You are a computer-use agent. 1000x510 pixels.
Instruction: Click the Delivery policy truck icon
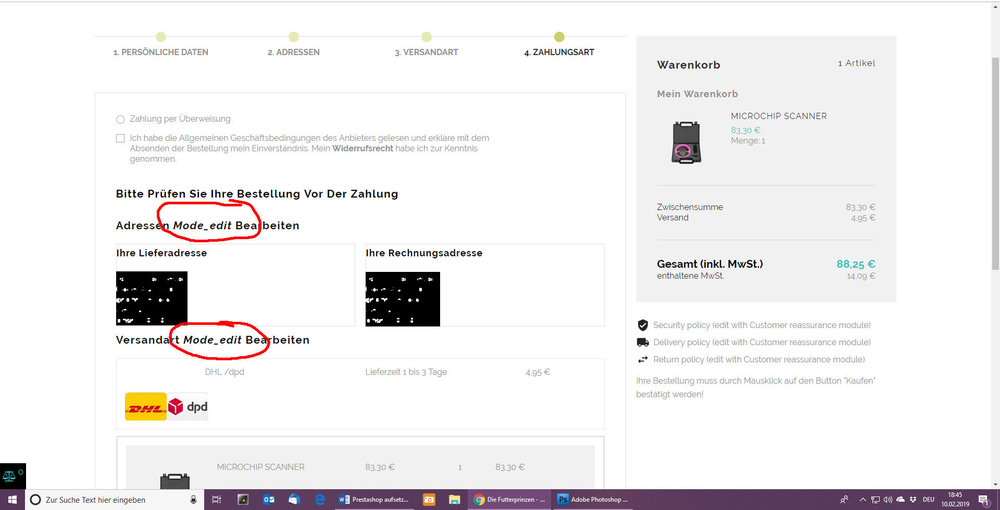(642, 342)
